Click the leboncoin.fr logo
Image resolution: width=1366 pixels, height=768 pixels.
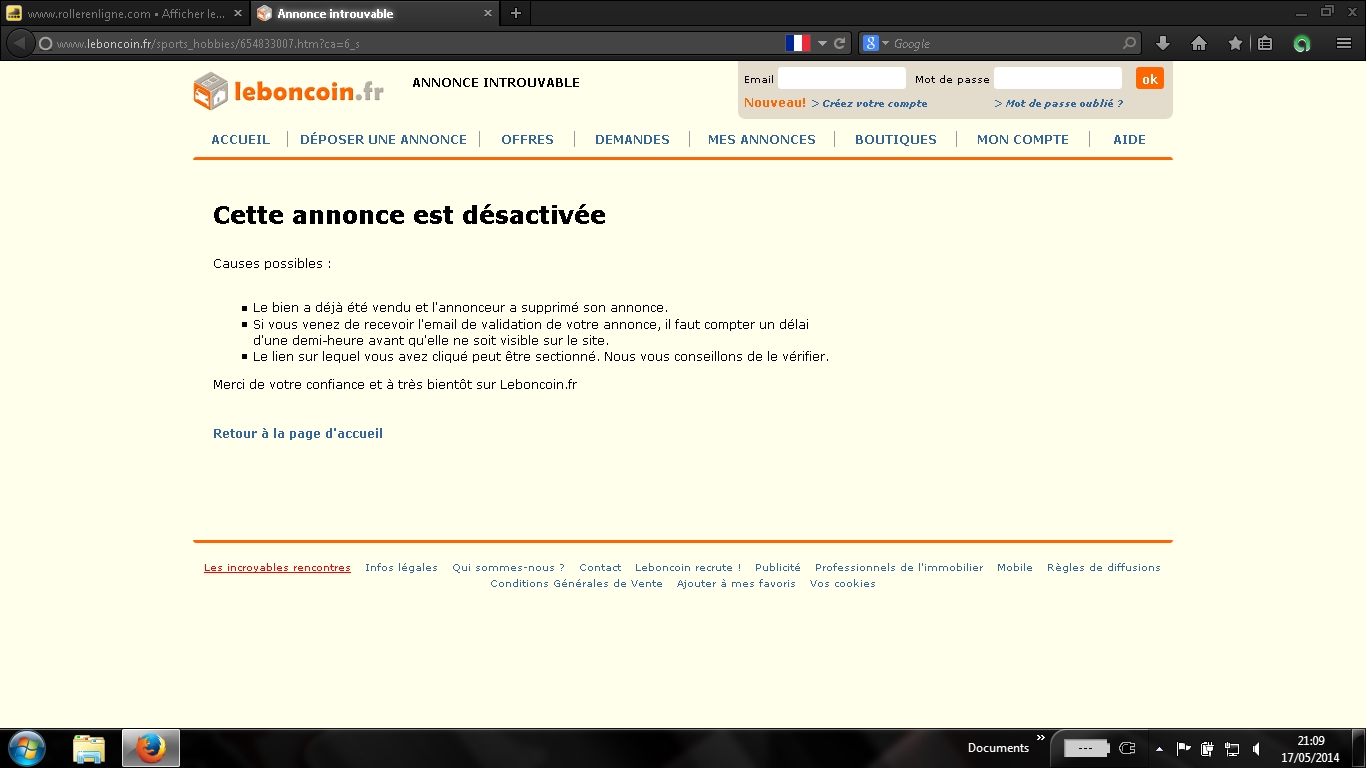pyautogui.click(x=288, y=91)
